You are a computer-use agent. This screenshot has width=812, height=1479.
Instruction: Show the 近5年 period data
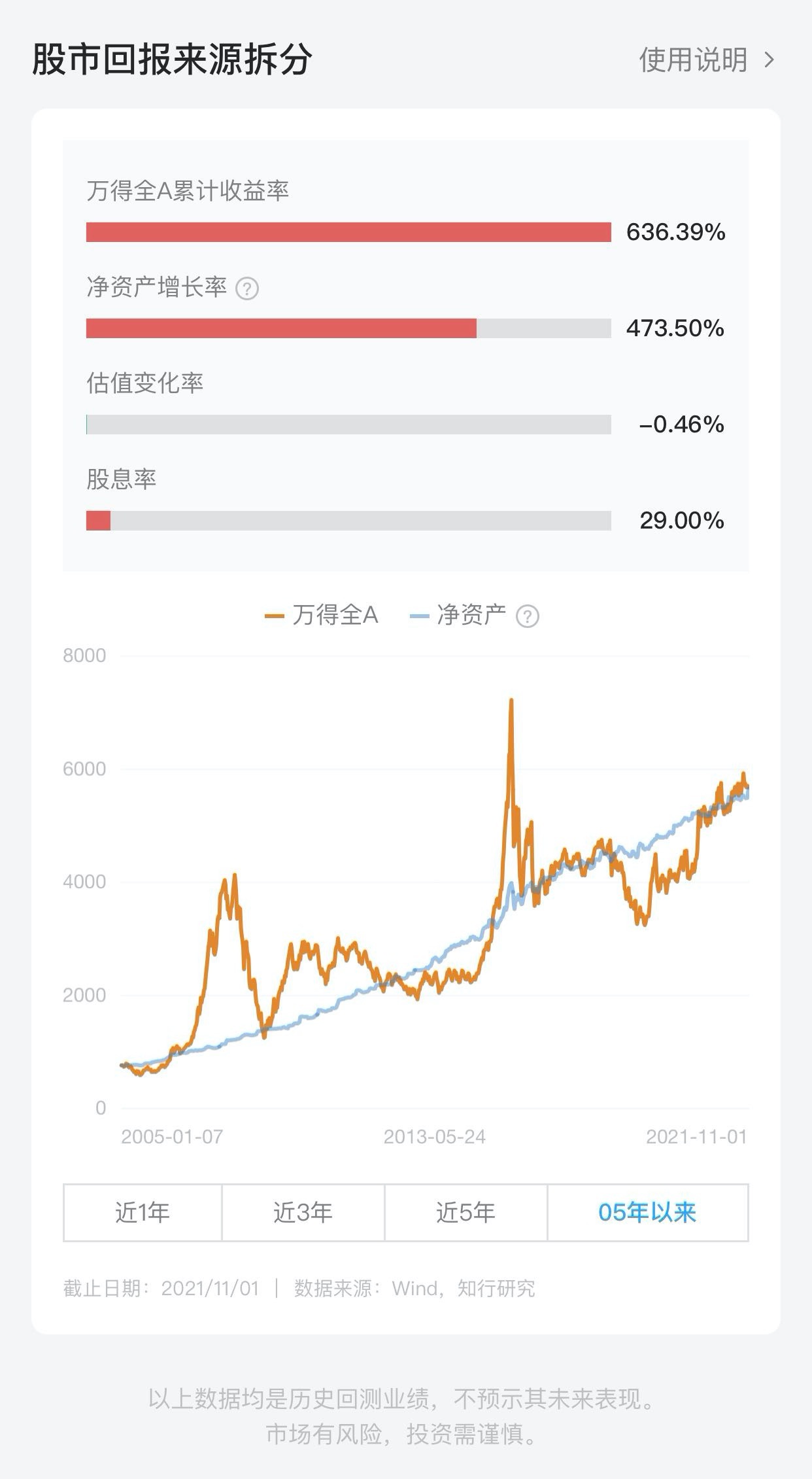465,1212
